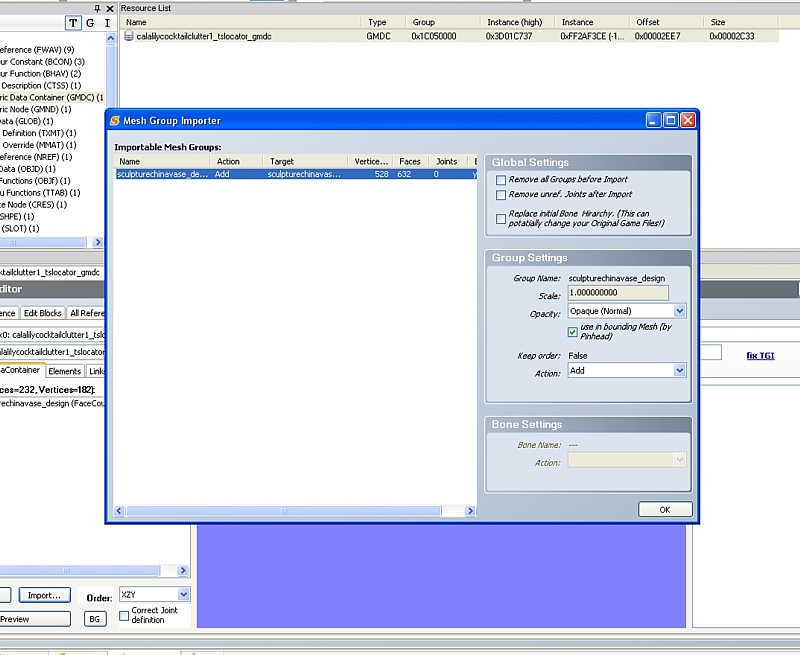Click the Scale input field
Image resolution: width=800 pixels, height=655 pixels.
[619, 293]
